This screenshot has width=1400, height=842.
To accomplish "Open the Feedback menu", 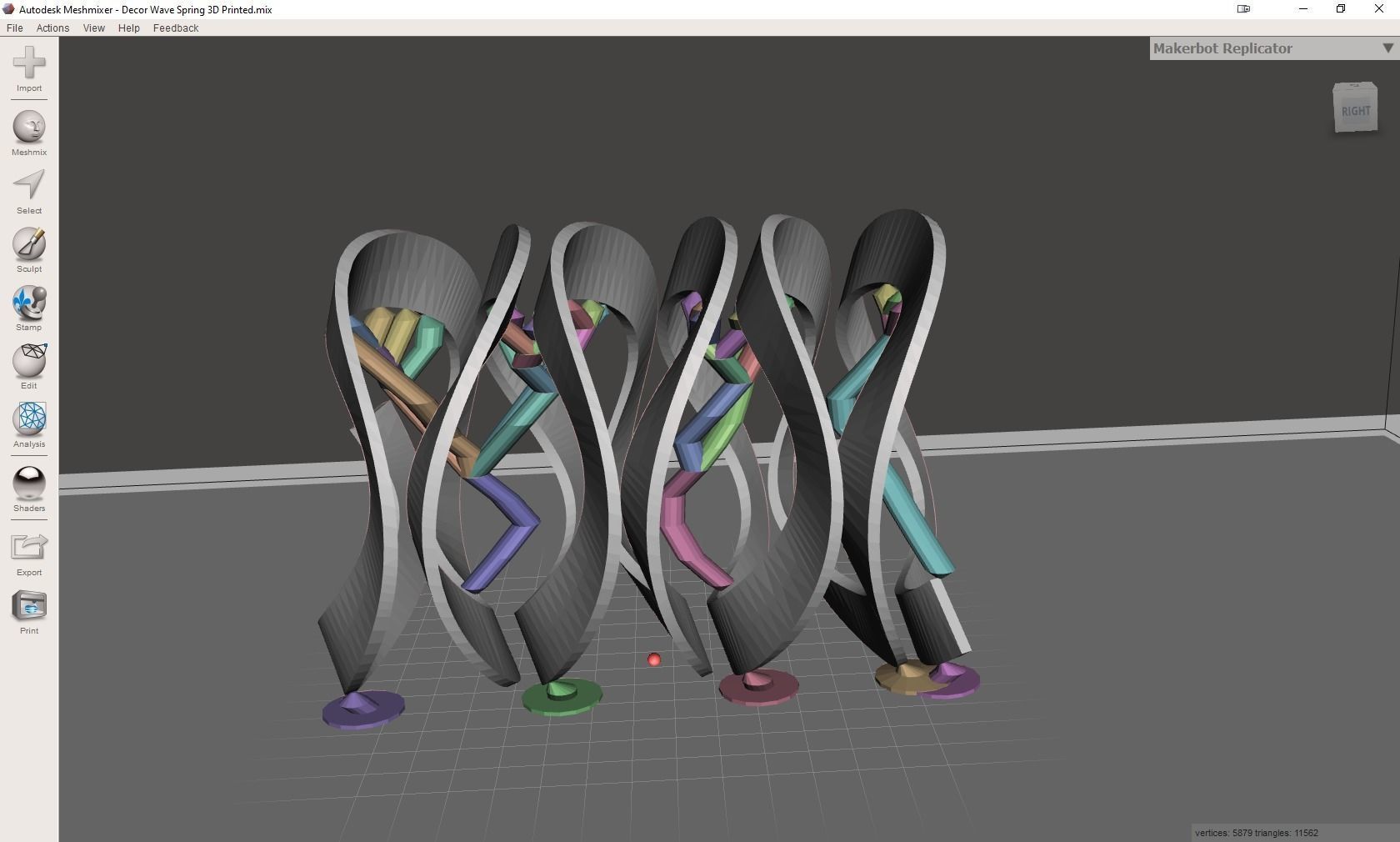I will (176, 28).
